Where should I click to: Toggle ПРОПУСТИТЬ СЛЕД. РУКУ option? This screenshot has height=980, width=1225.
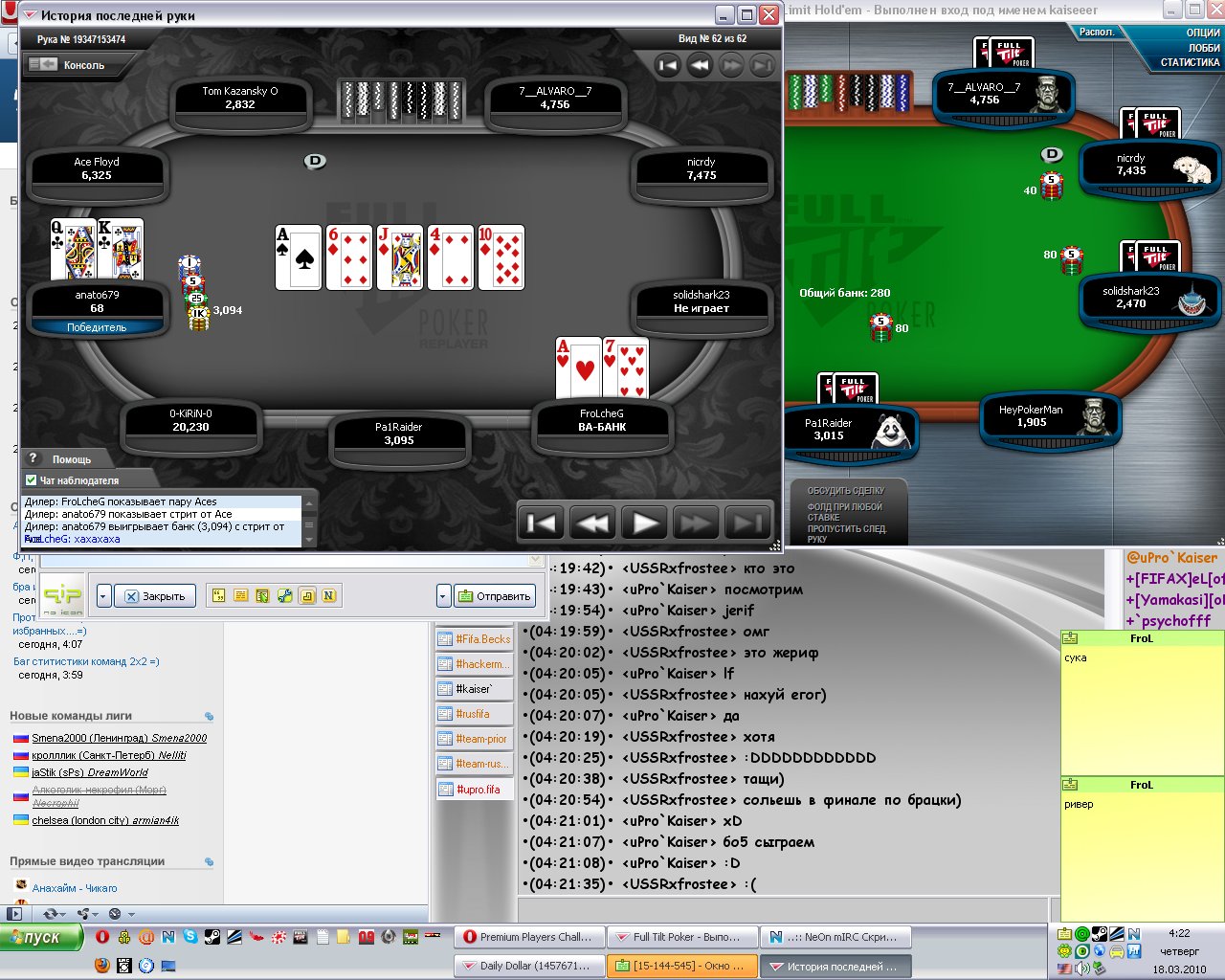[x=847, y=534]
